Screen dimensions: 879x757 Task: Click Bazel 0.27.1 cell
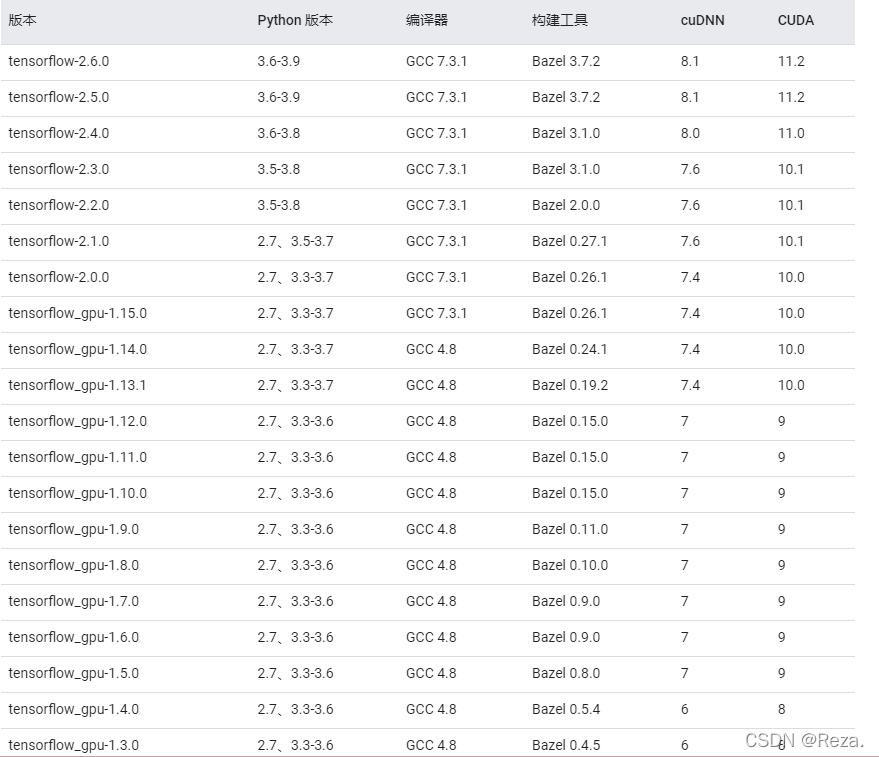[x=570, y=241]
